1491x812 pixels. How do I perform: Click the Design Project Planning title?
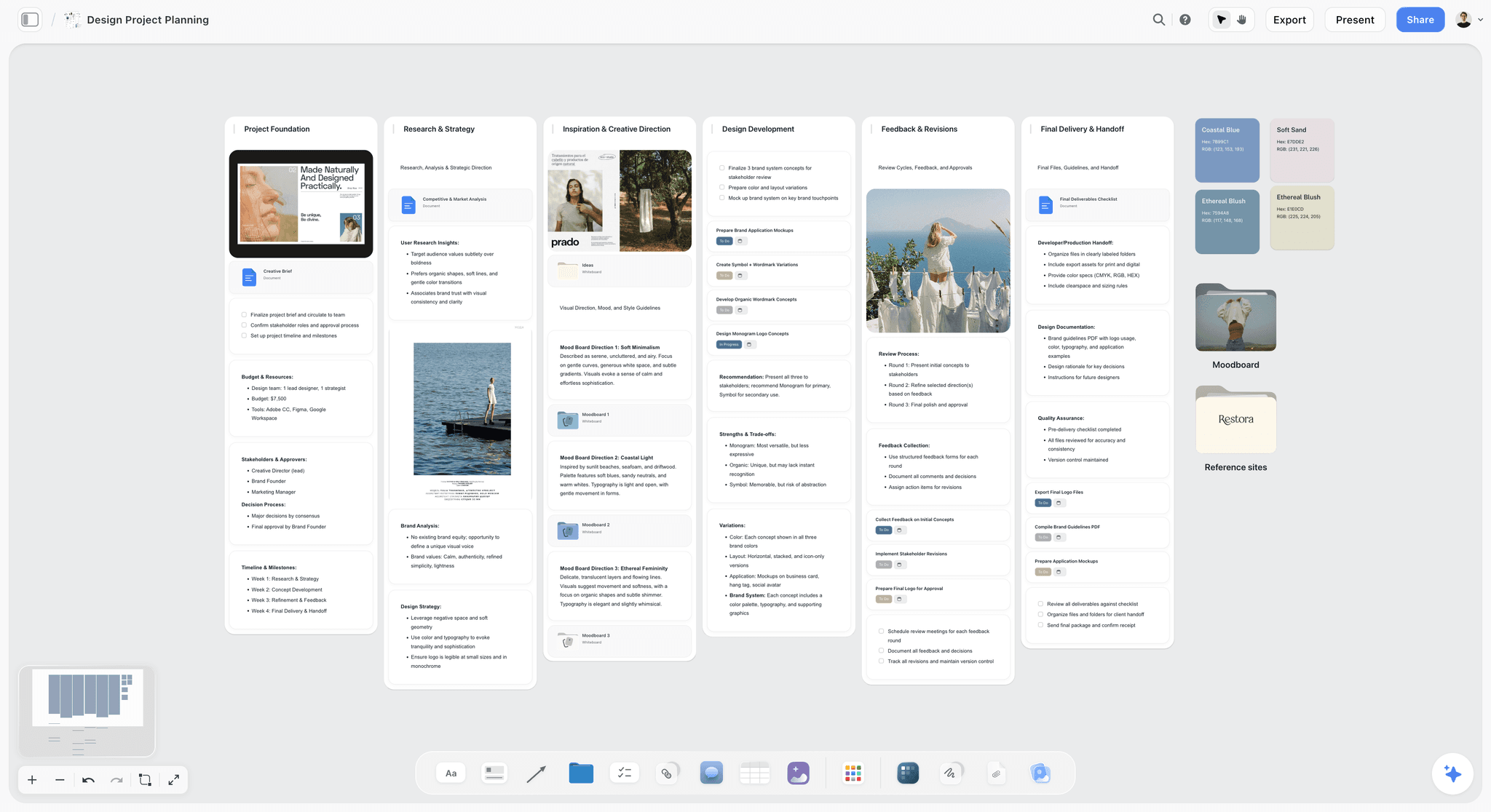(148, 20)
